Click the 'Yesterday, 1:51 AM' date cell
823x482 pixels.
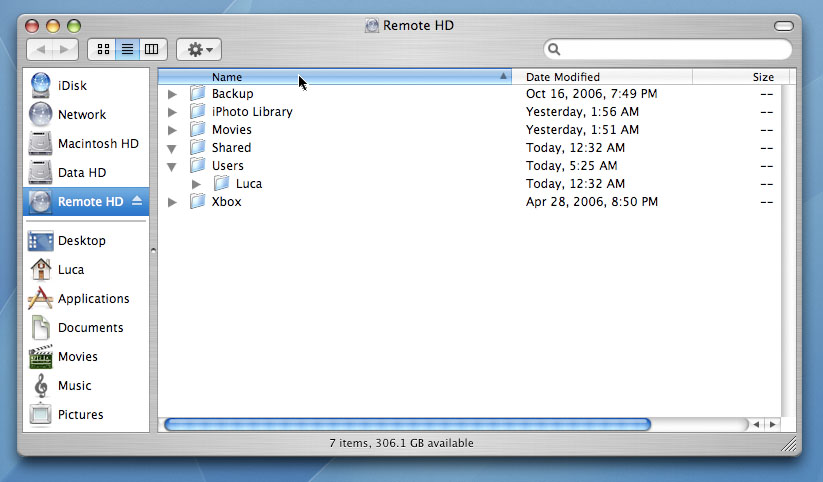tap(582, 129)
